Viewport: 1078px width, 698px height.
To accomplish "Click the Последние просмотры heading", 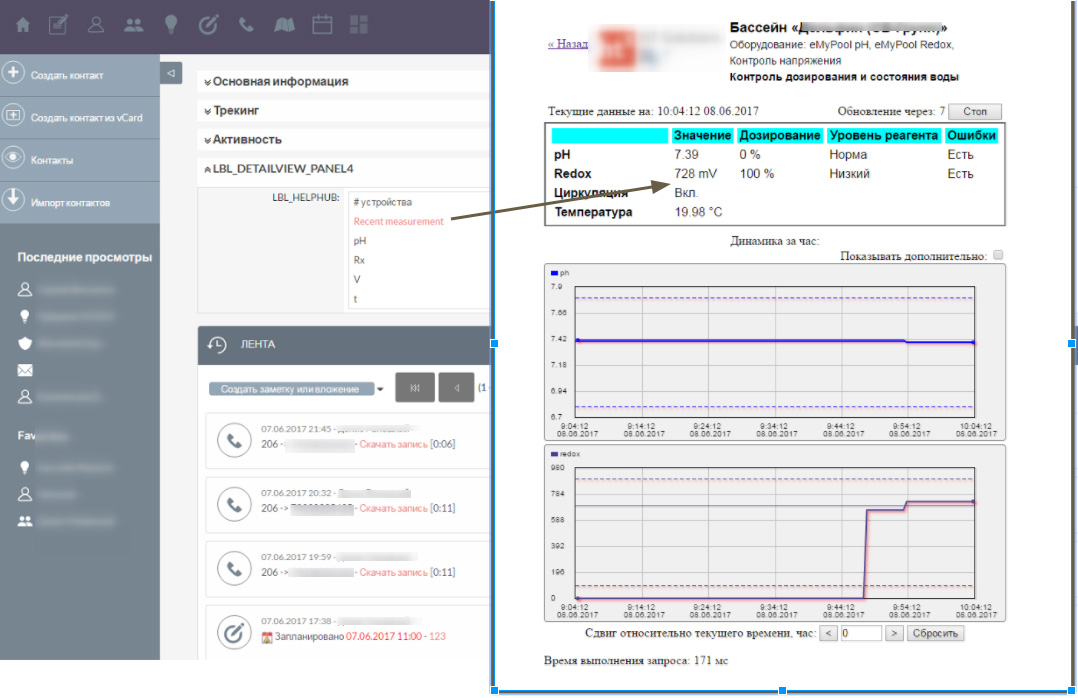I will (85, 257).
